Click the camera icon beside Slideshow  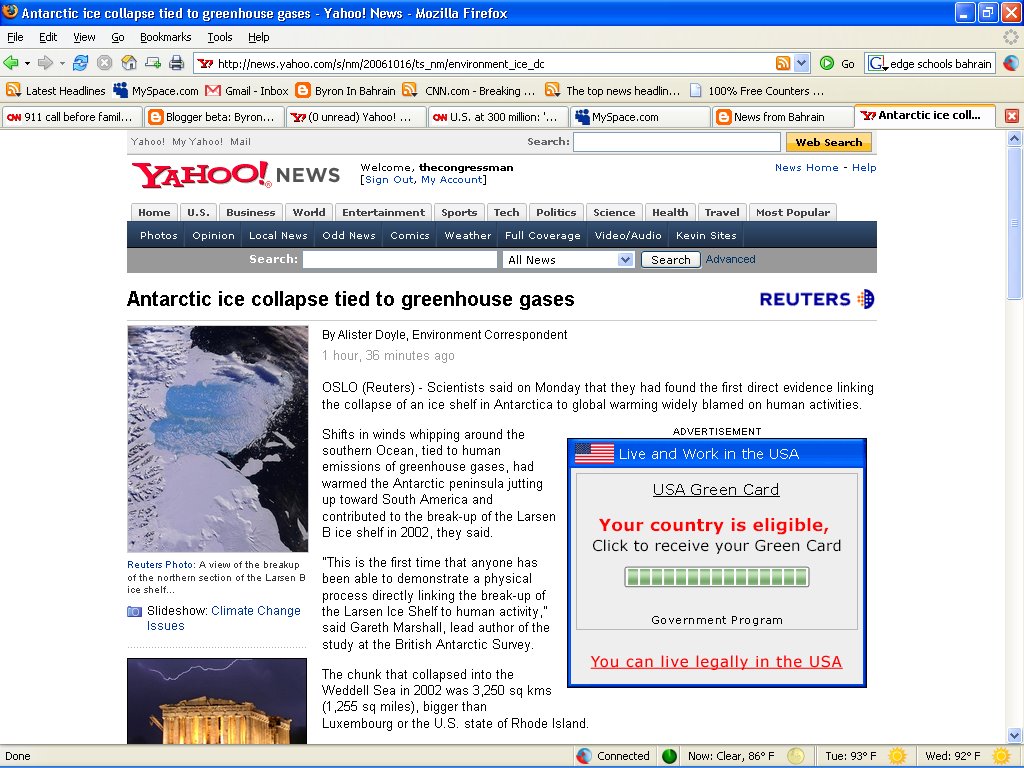[134, 612]
